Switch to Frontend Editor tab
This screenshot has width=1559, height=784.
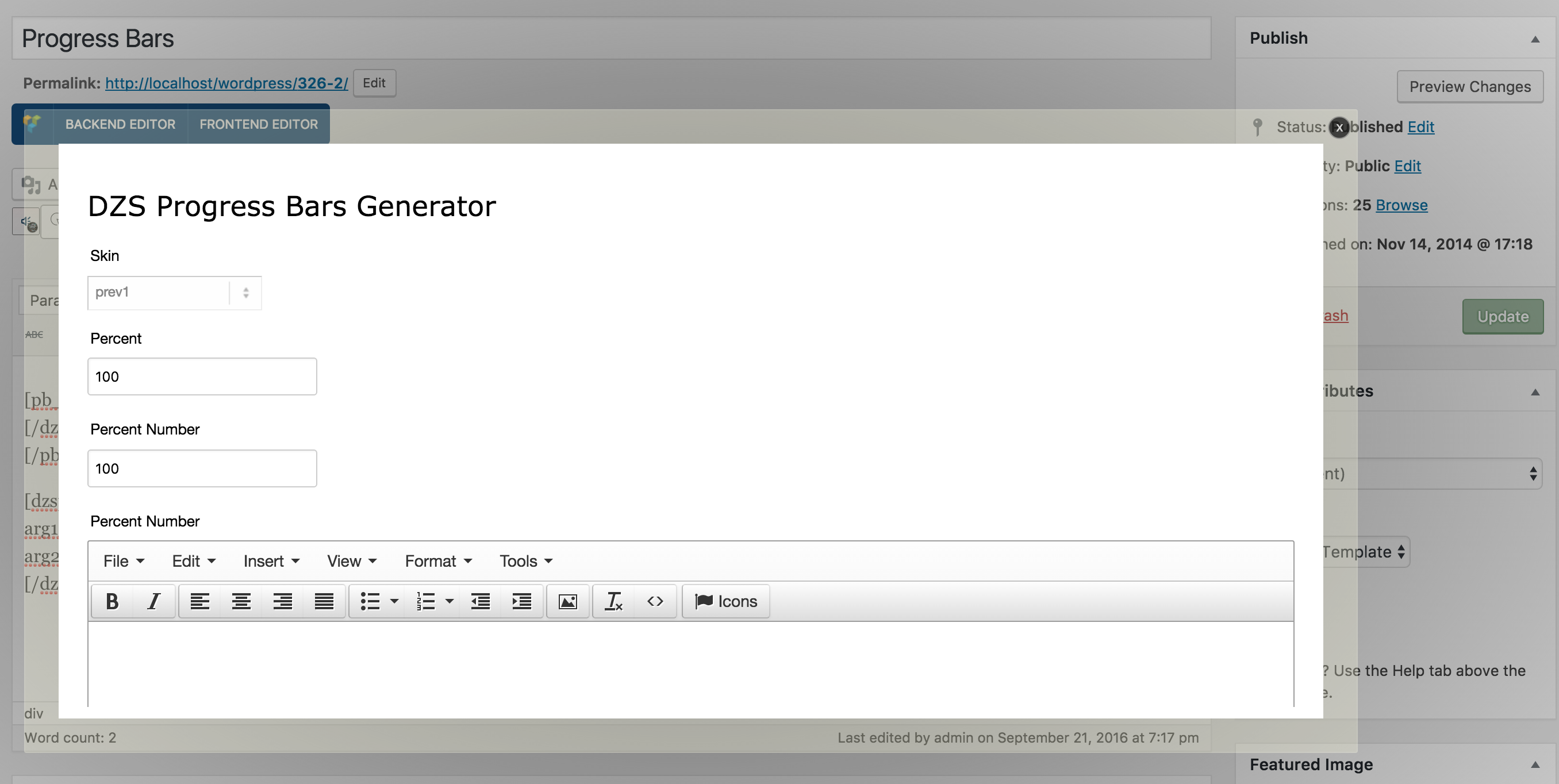tap(259, 124)
